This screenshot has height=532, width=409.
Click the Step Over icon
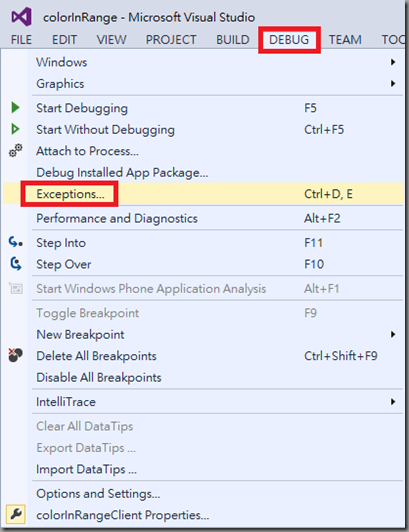(16, 264)
